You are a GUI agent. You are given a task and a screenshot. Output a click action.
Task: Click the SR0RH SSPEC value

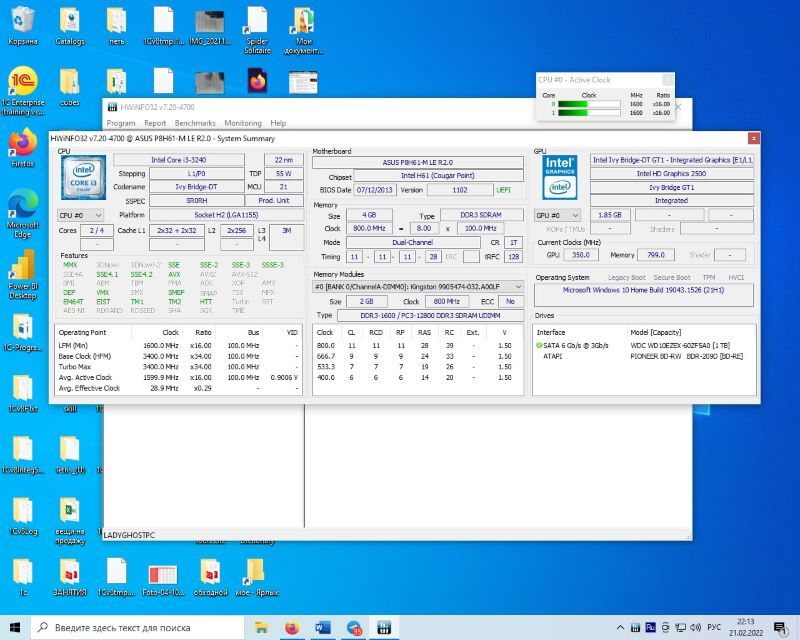click(196, 201)
